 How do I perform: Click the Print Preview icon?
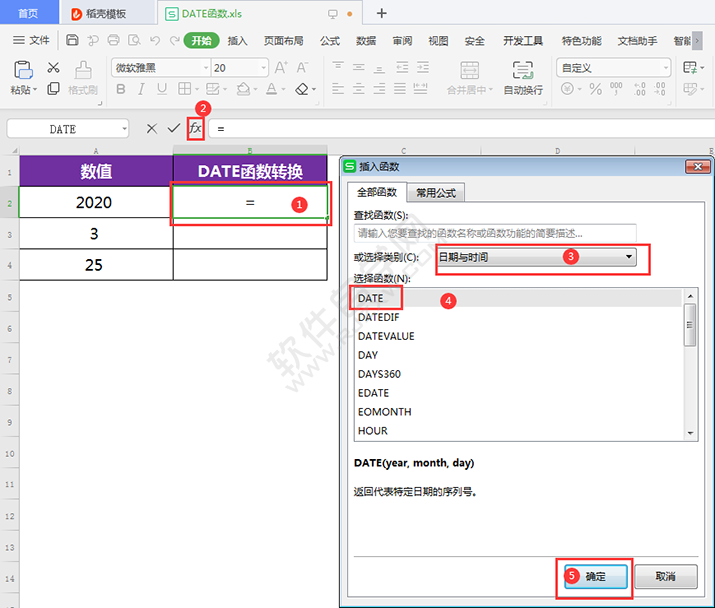134,40
